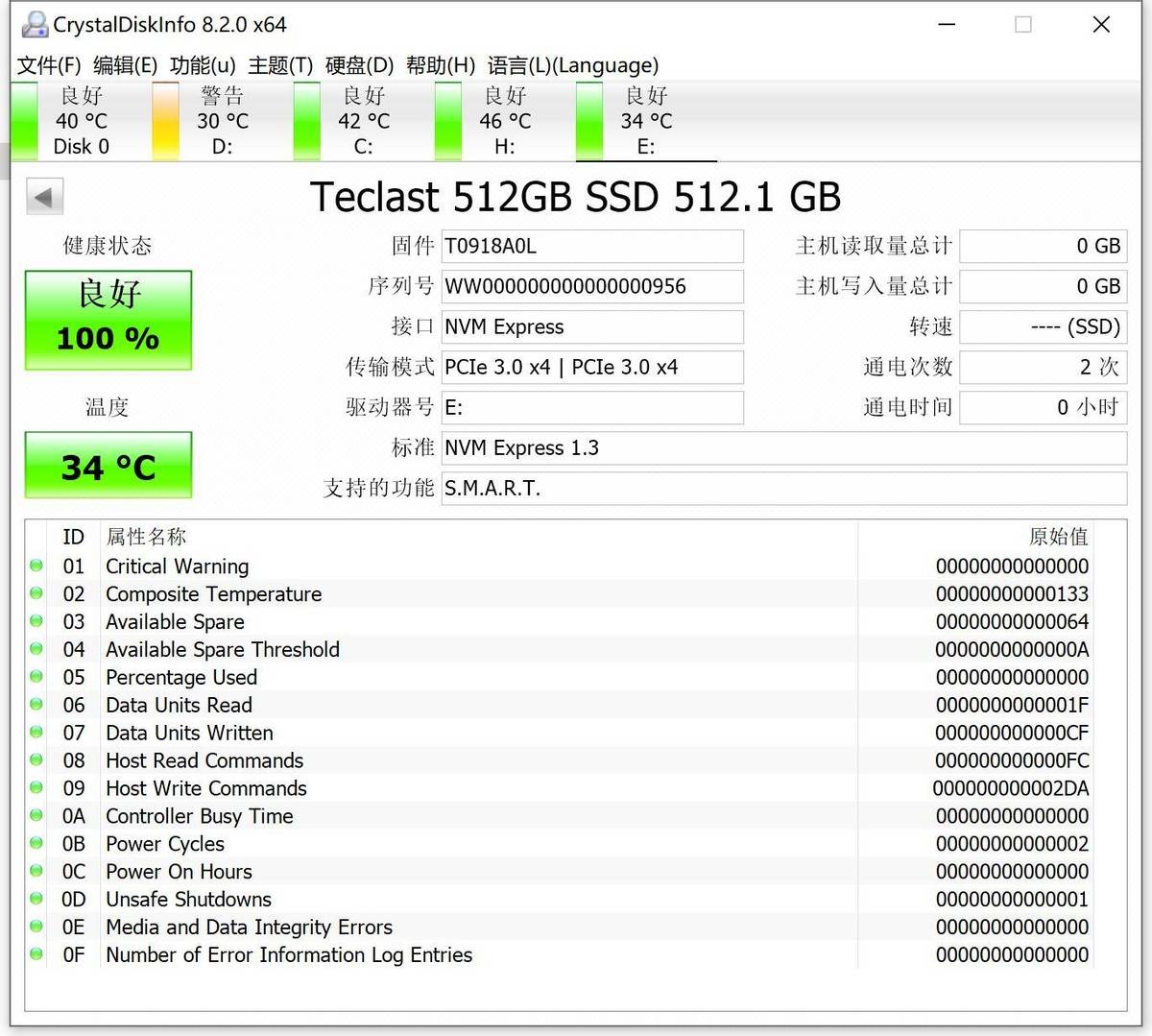Click the Teclast 512GB SSD title text

pos(575,197)
